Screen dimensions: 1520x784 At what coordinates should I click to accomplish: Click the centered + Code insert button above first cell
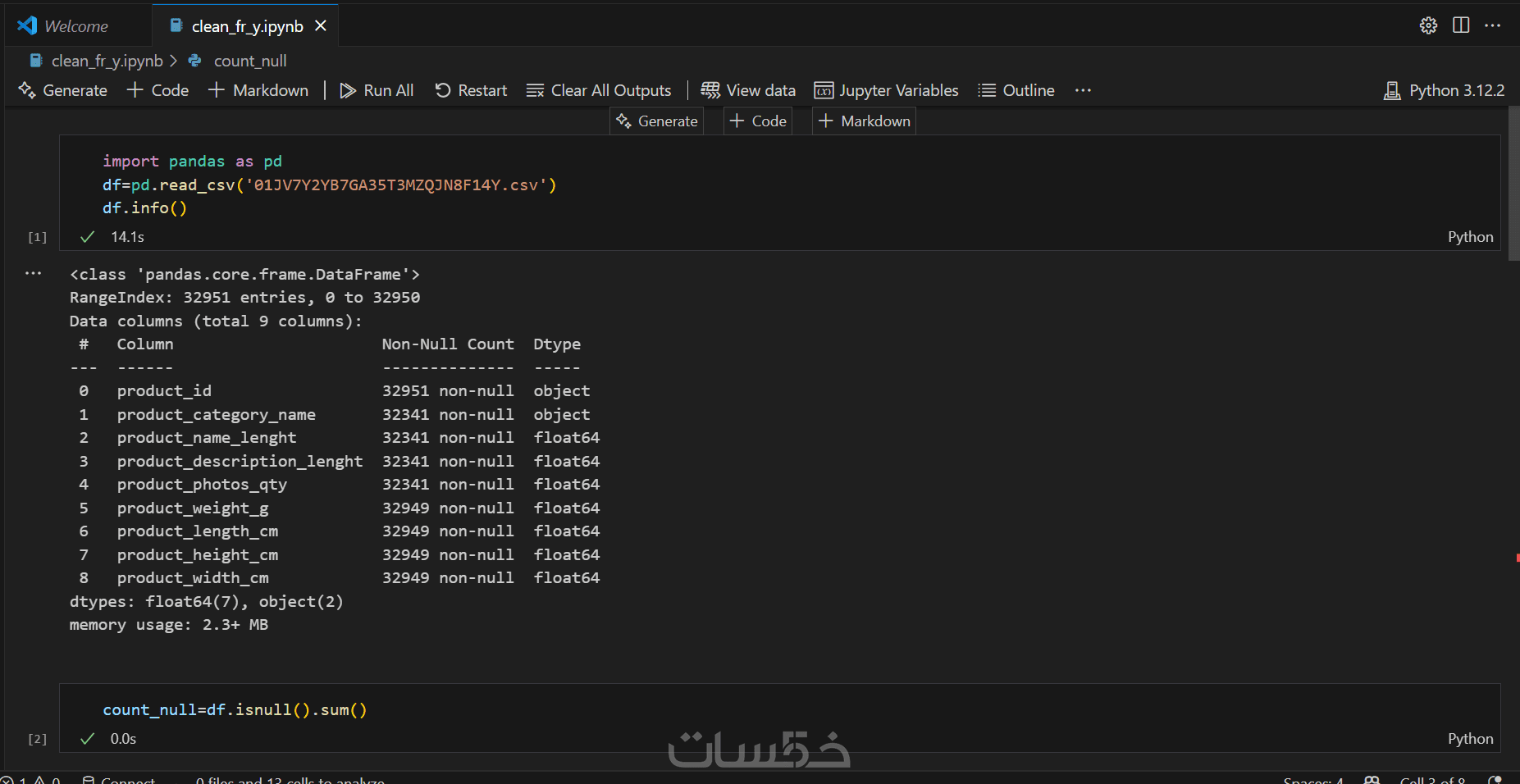[x=758, y=121]
